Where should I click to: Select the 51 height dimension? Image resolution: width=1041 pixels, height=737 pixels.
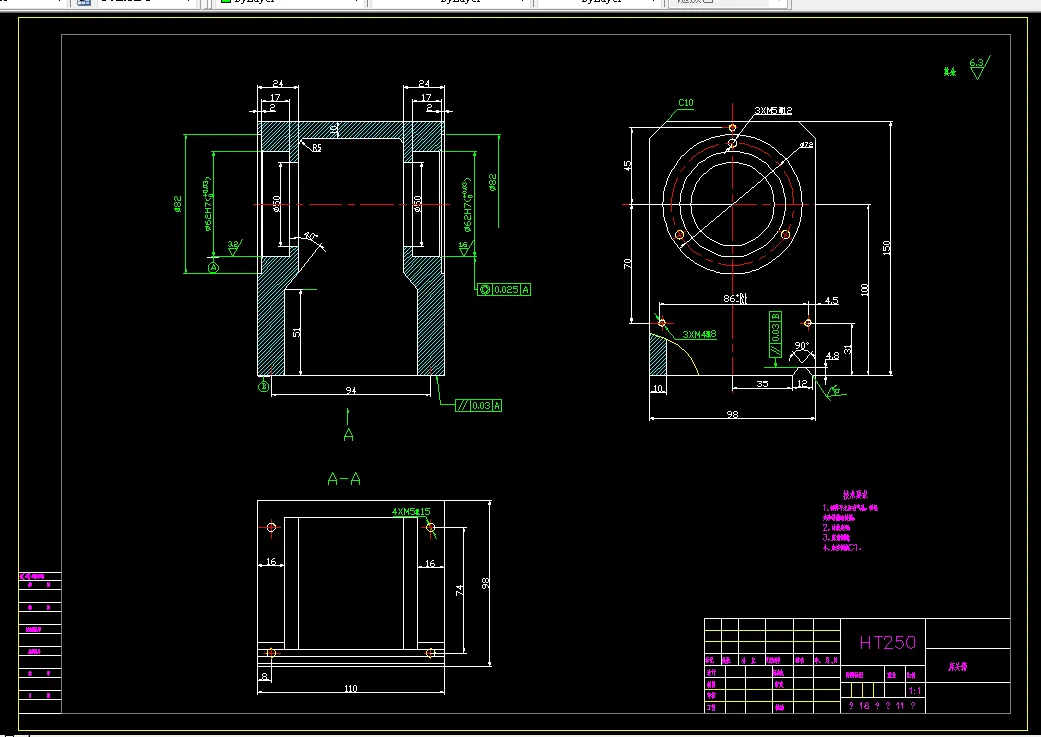click(x=296, y=331)
